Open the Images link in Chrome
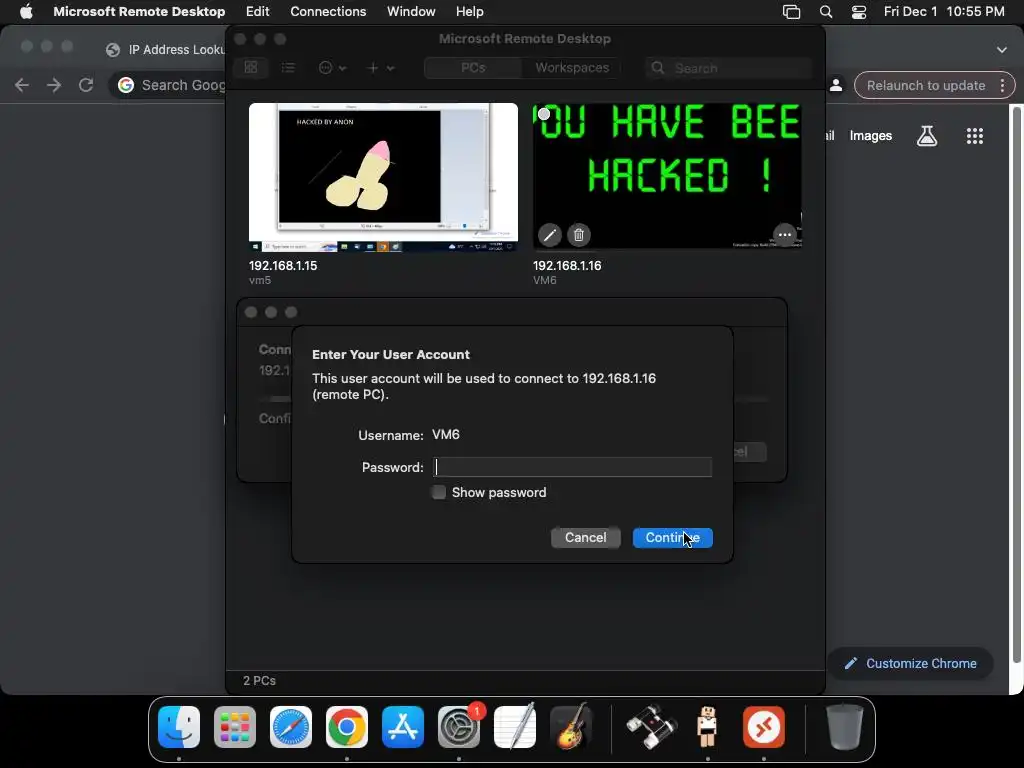 (x=871, y=135)
